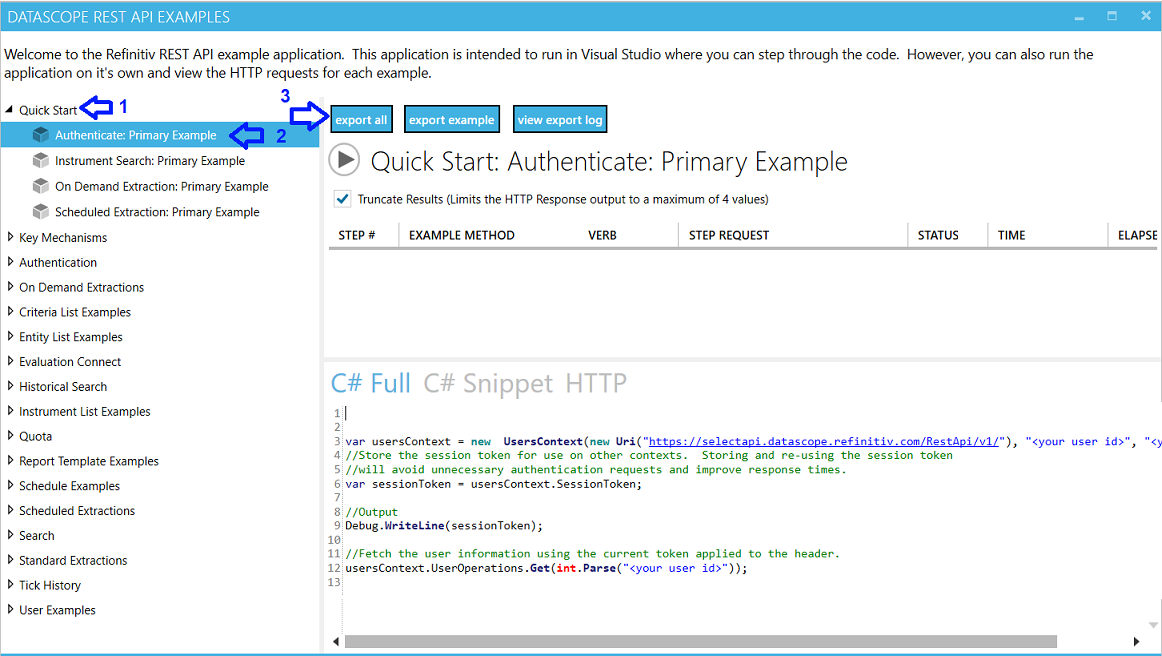Click the Tick History tree label
The height and width of the screenshot is (656, 1162).
(50, 586)
